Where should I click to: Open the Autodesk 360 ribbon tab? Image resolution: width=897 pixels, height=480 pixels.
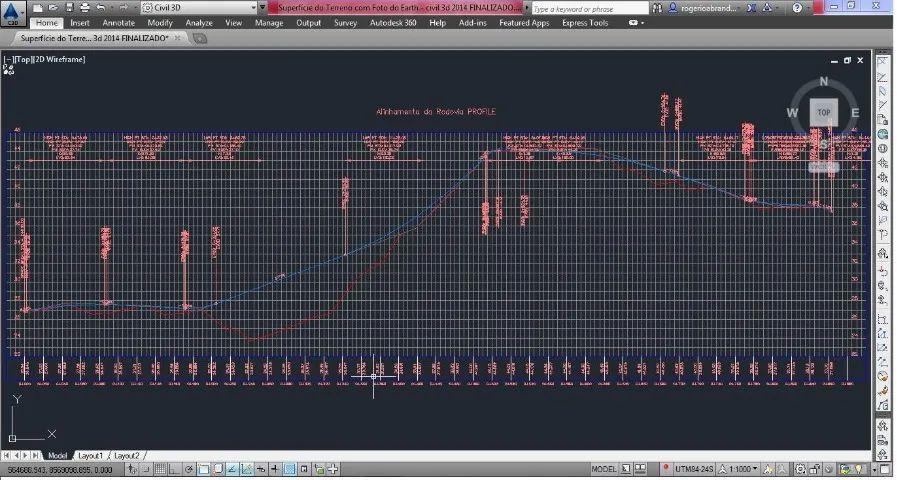pos(392,23)
